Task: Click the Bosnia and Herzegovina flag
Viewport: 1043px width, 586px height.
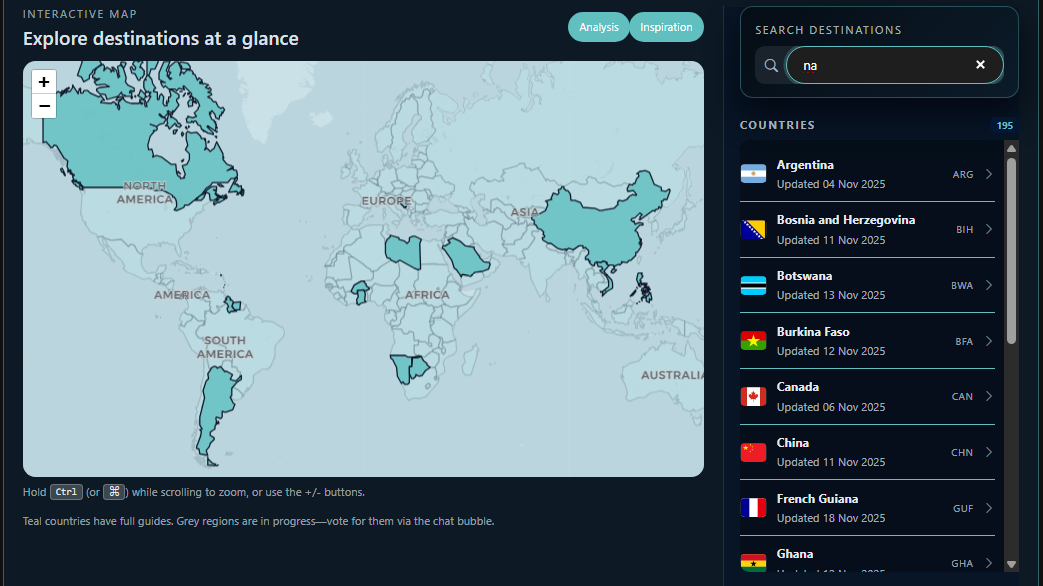Action: 754,229
